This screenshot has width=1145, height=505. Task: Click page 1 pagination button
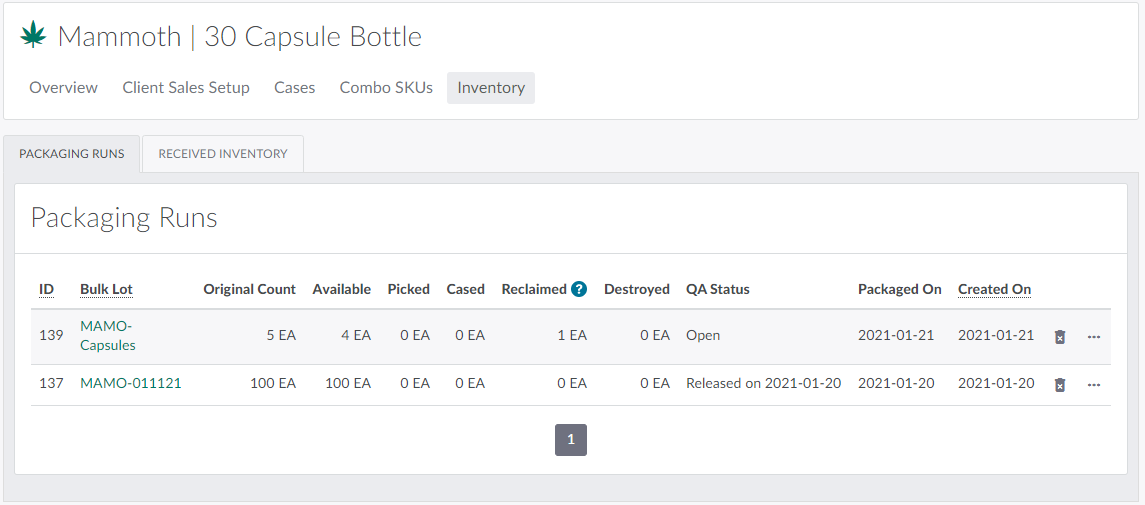click(x=571, y=440)
